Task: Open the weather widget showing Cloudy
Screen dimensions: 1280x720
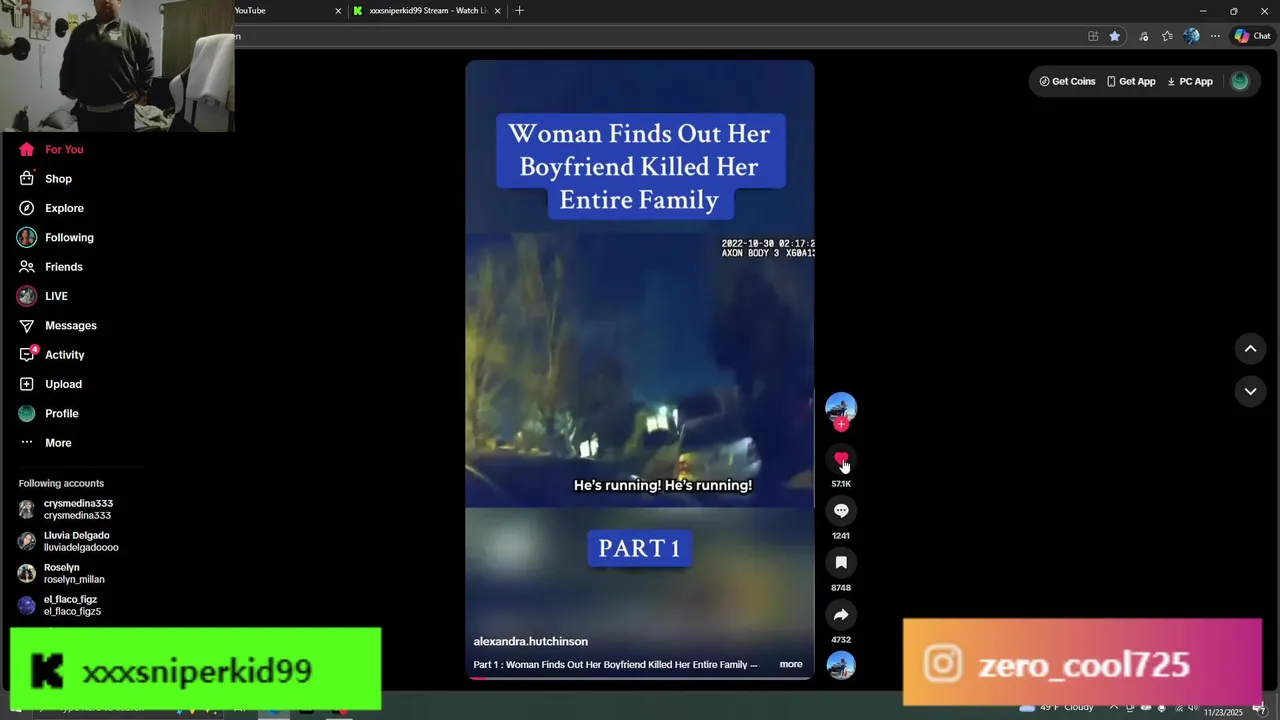Action: point(1058,707)
